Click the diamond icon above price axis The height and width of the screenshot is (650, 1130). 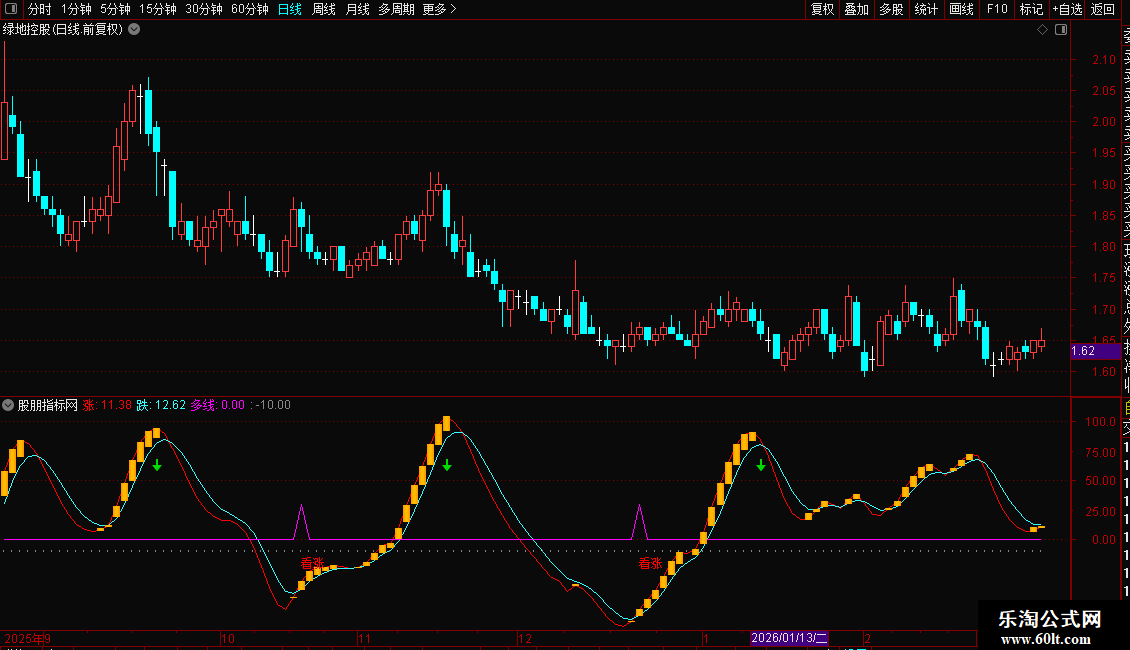1042,29
